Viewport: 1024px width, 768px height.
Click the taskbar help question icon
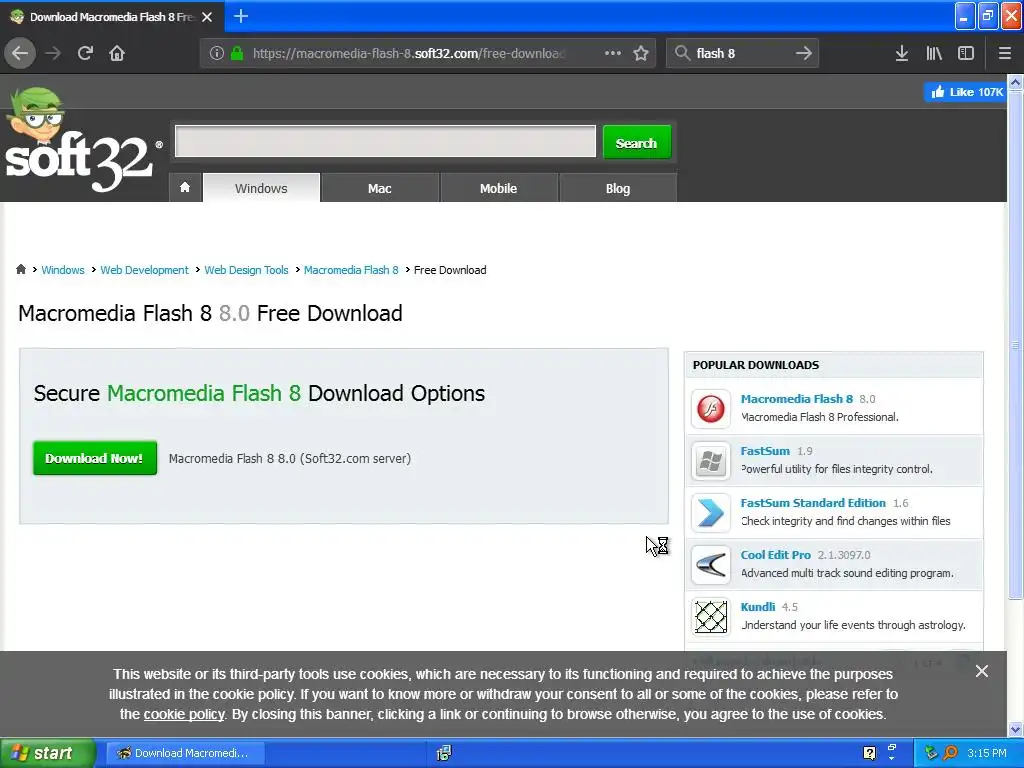(869, 753)
